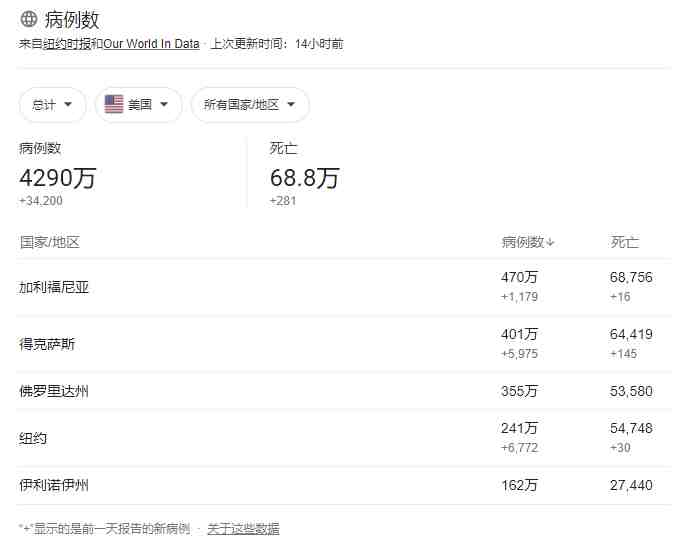691x549 pixels.
Task: Open the 所有国家/地区 dropdown
Action: [250, 105]
